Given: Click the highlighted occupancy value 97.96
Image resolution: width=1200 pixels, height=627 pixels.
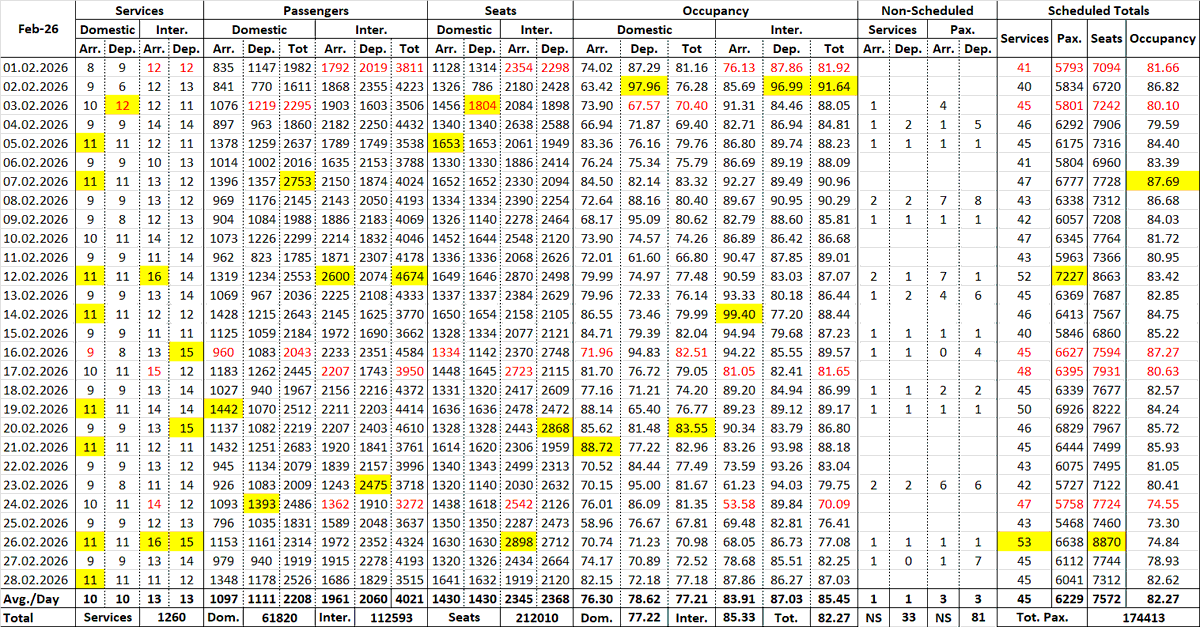Looking at the screenshot, I should [x=643, y=87].
